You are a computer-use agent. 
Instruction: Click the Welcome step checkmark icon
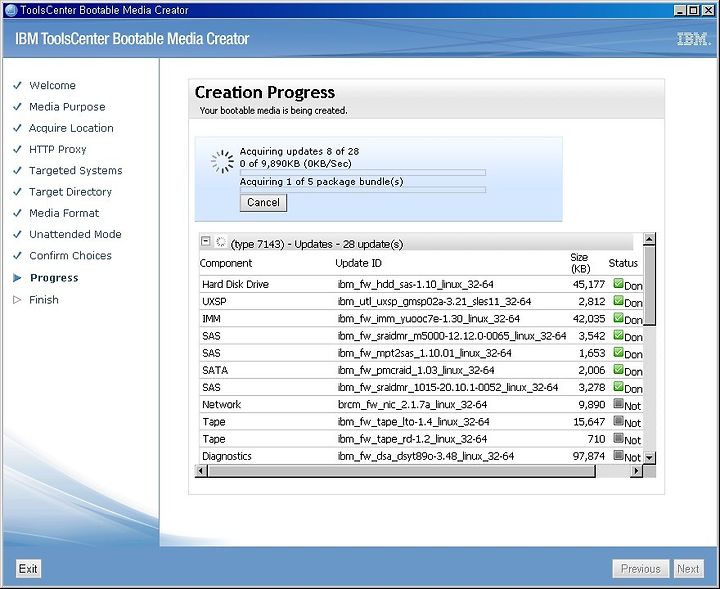coord(17,85)
